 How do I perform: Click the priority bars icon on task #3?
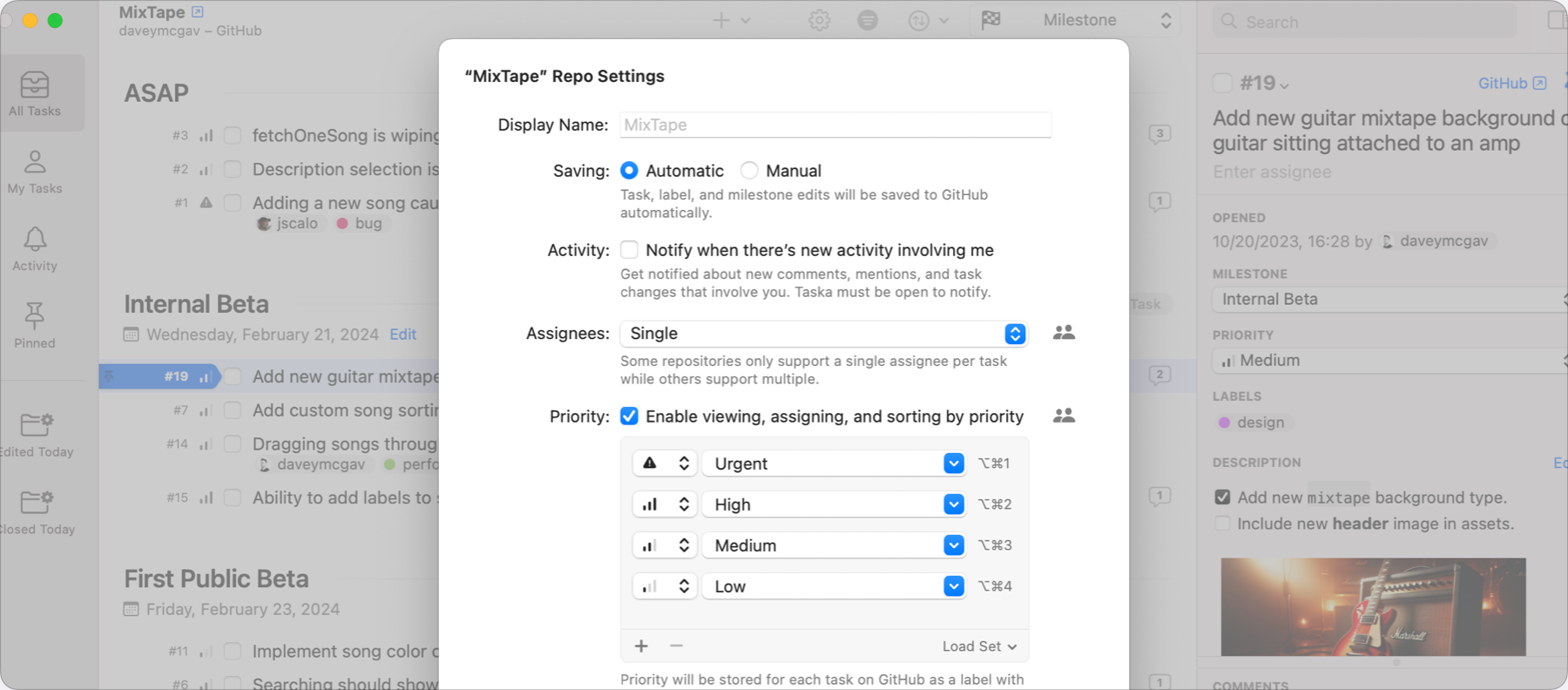[x=206, y=135]
